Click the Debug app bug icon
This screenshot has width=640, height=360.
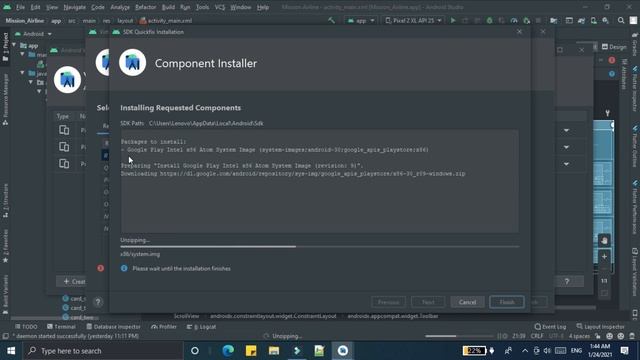489,20
